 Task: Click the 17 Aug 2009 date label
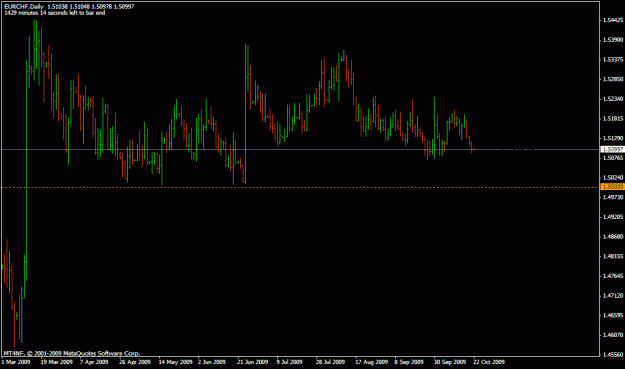[371, 362]
